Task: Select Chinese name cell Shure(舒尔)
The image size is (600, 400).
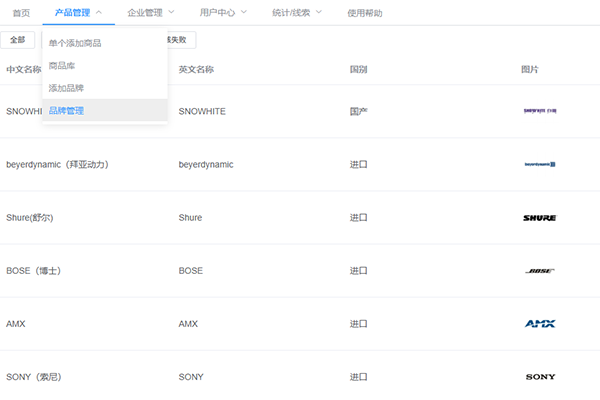Action: click(29, 218)
